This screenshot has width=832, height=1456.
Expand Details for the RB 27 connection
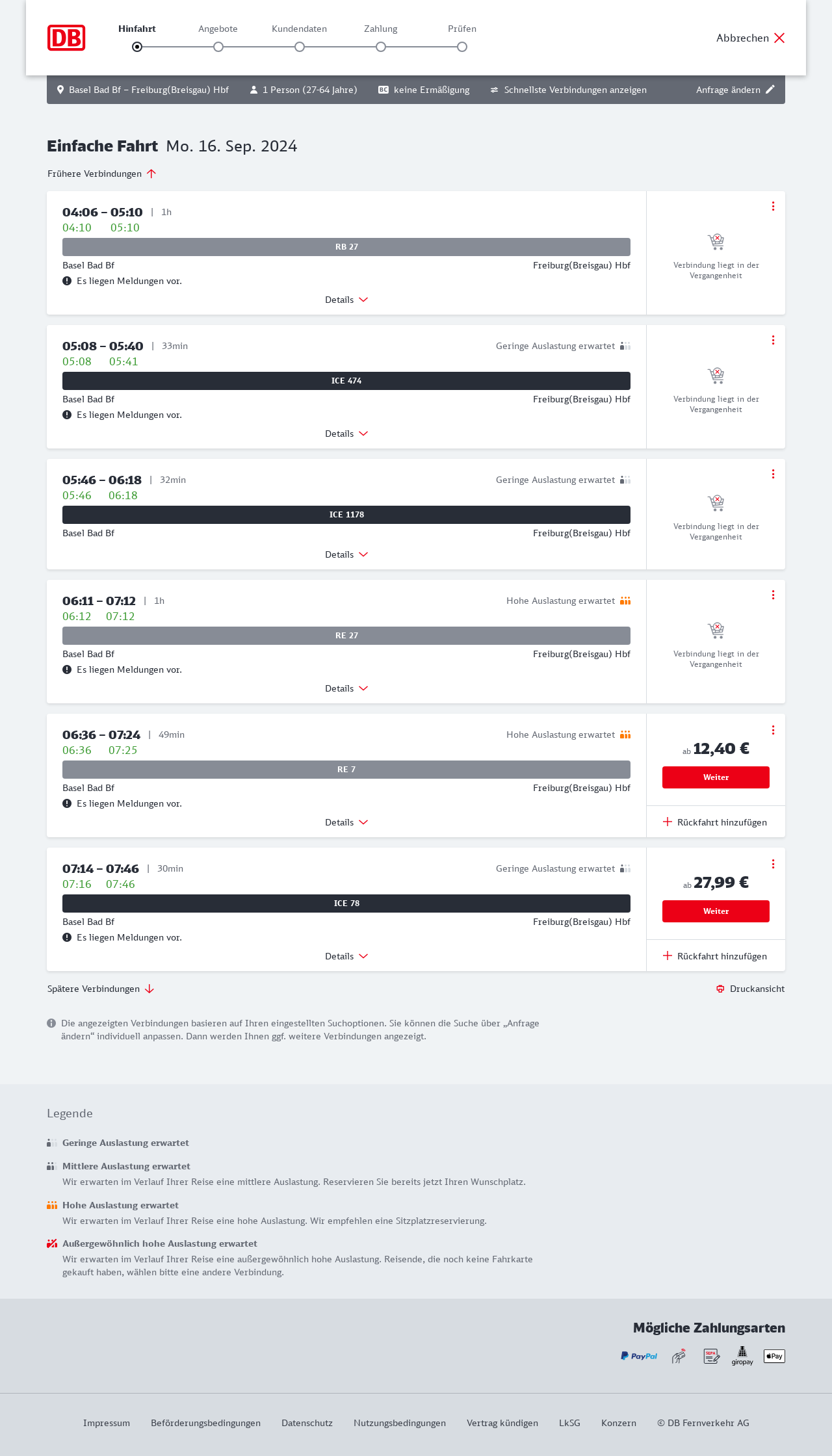tap(346, 300)
